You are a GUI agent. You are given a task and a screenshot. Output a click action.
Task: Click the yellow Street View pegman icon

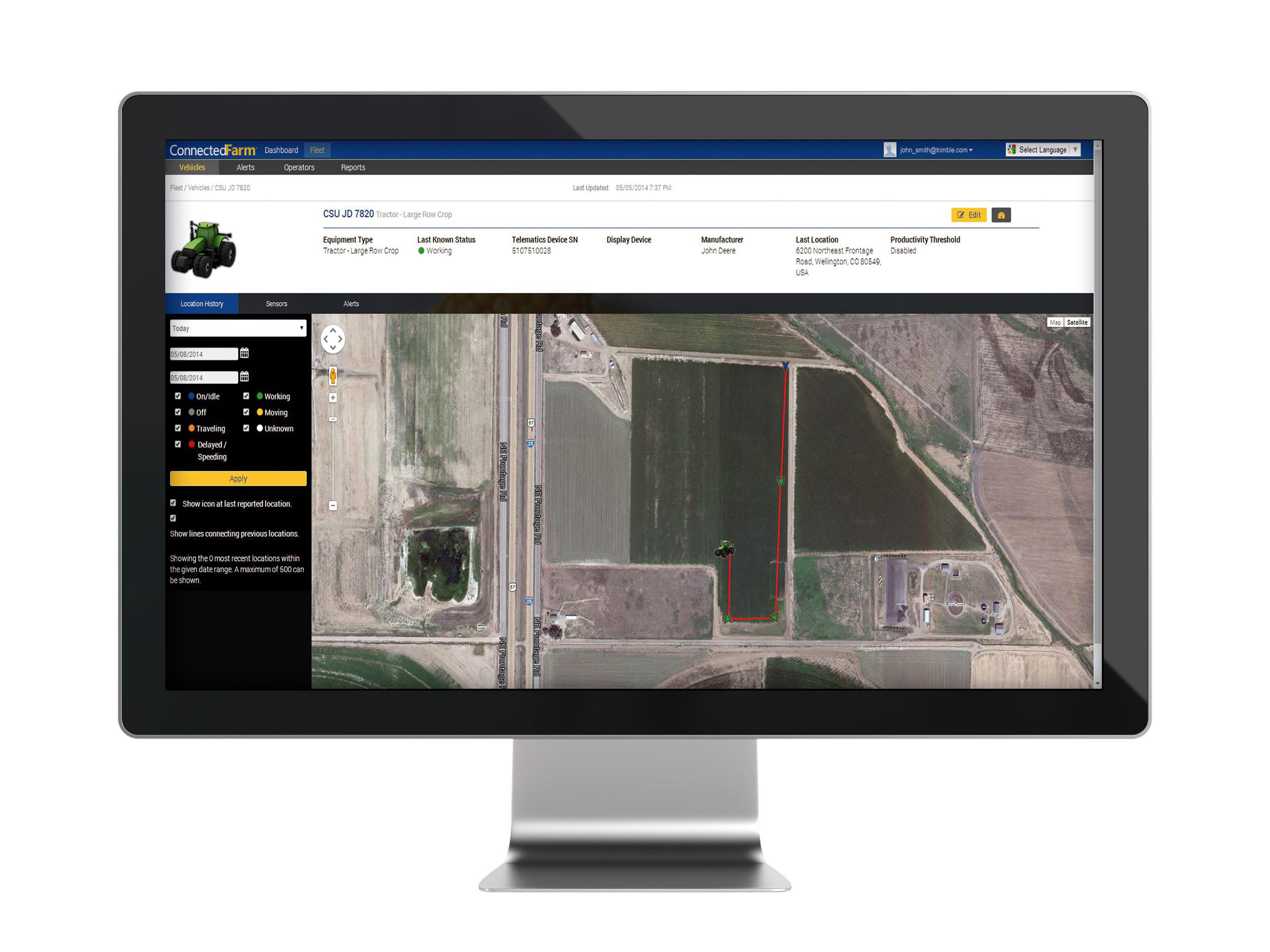(332, 376)
